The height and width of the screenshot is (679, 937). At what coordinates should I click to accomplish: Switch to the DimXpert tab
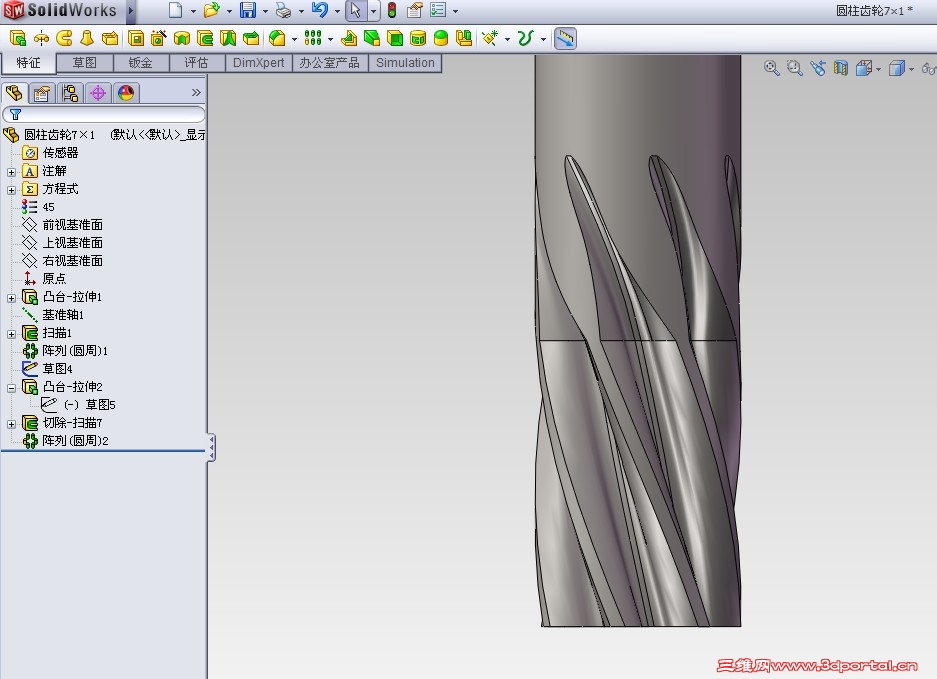[x=258, y=63]
